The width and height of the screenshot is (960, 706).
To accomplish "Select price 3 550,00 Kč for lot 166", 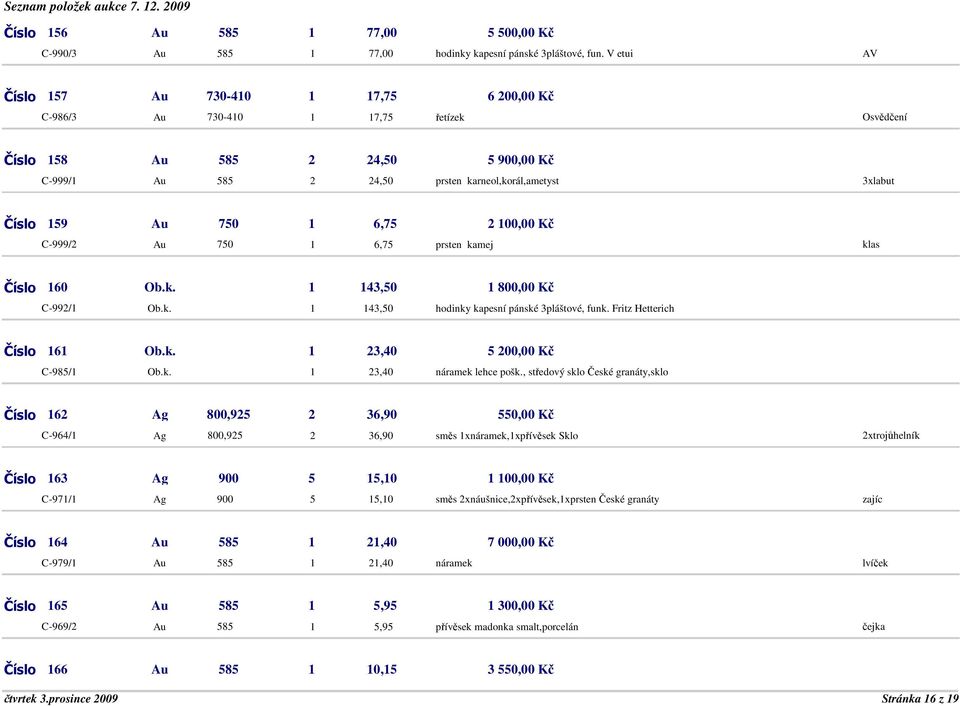I will tap(520, 669).
